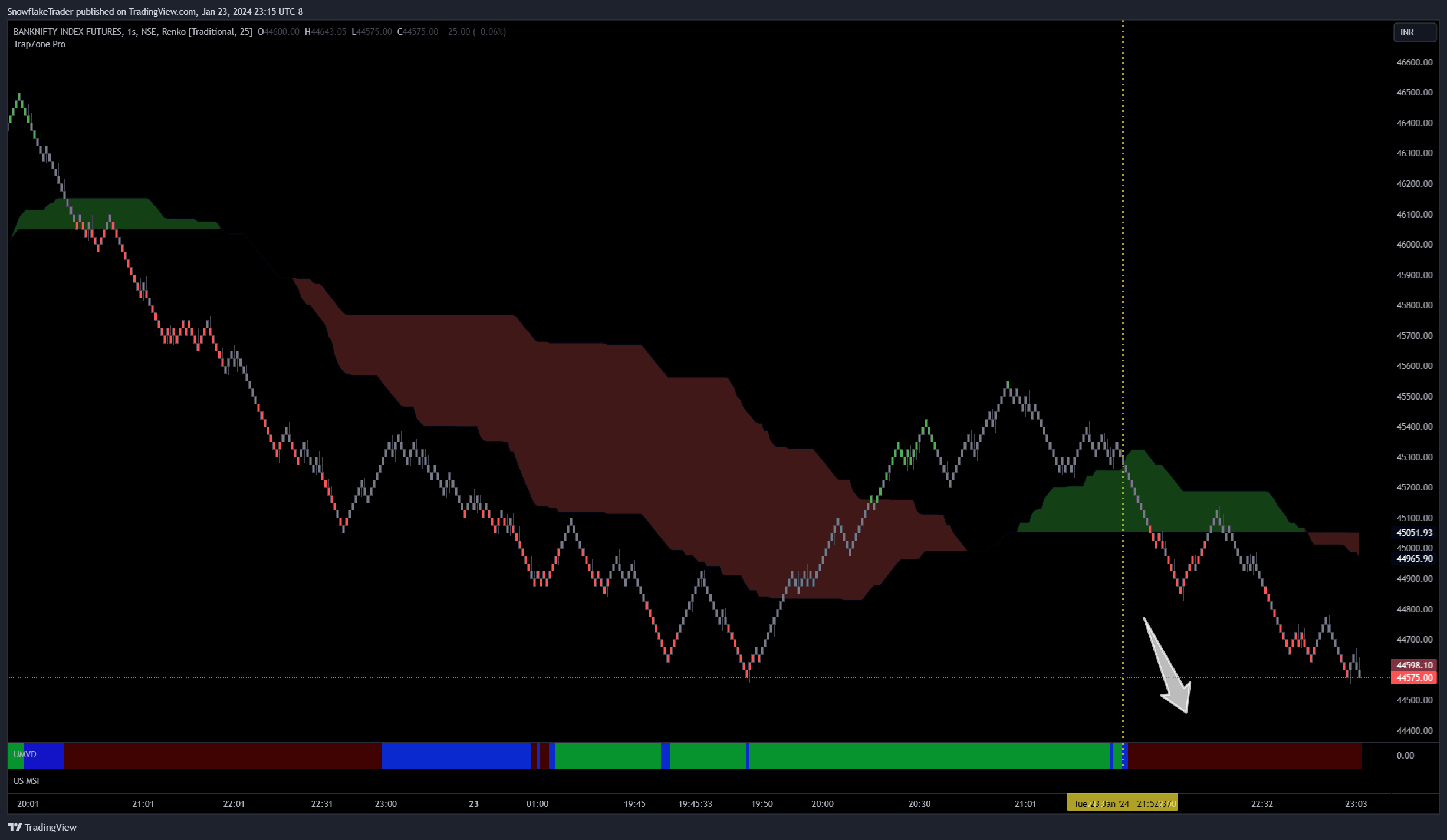Screen dimensions: 1447x840
Task: Click the -25.00 (-0.06%) change value
Action: coord(475,32)
